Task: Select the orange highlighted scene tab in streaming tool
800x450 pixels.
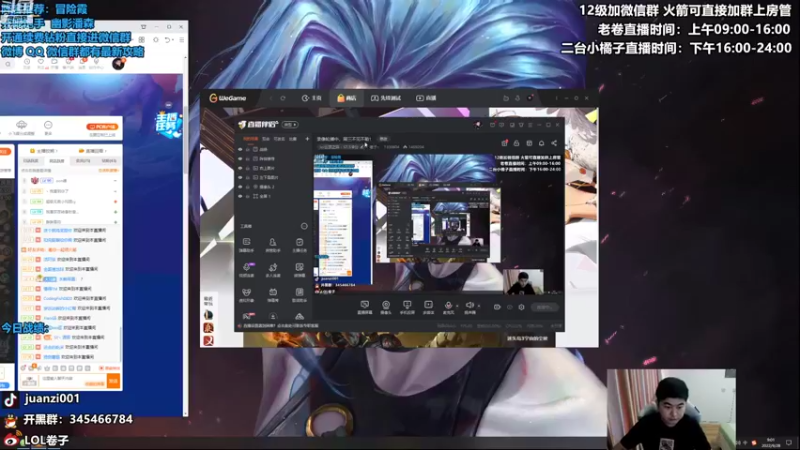Action: pos(250,139)
